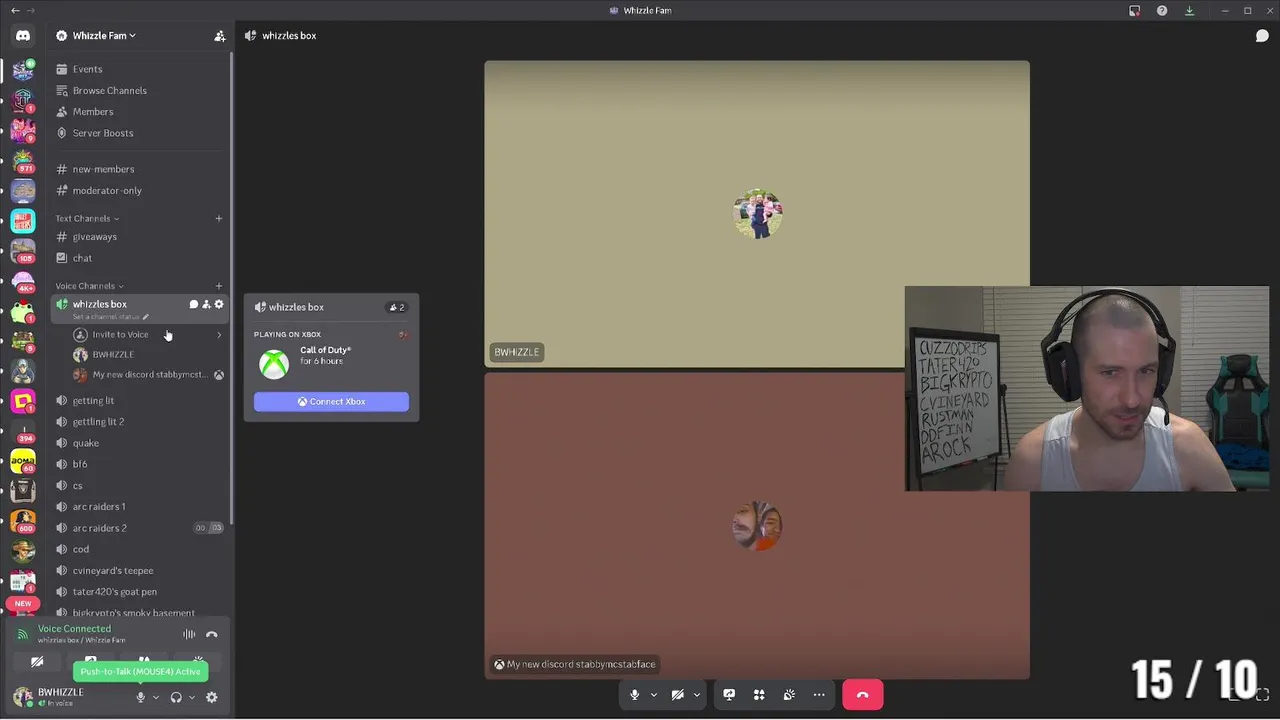Disconnect using phone icon in Voice Connected panel
This screenshot has width=1280, height=720.
tap(211, 634)
